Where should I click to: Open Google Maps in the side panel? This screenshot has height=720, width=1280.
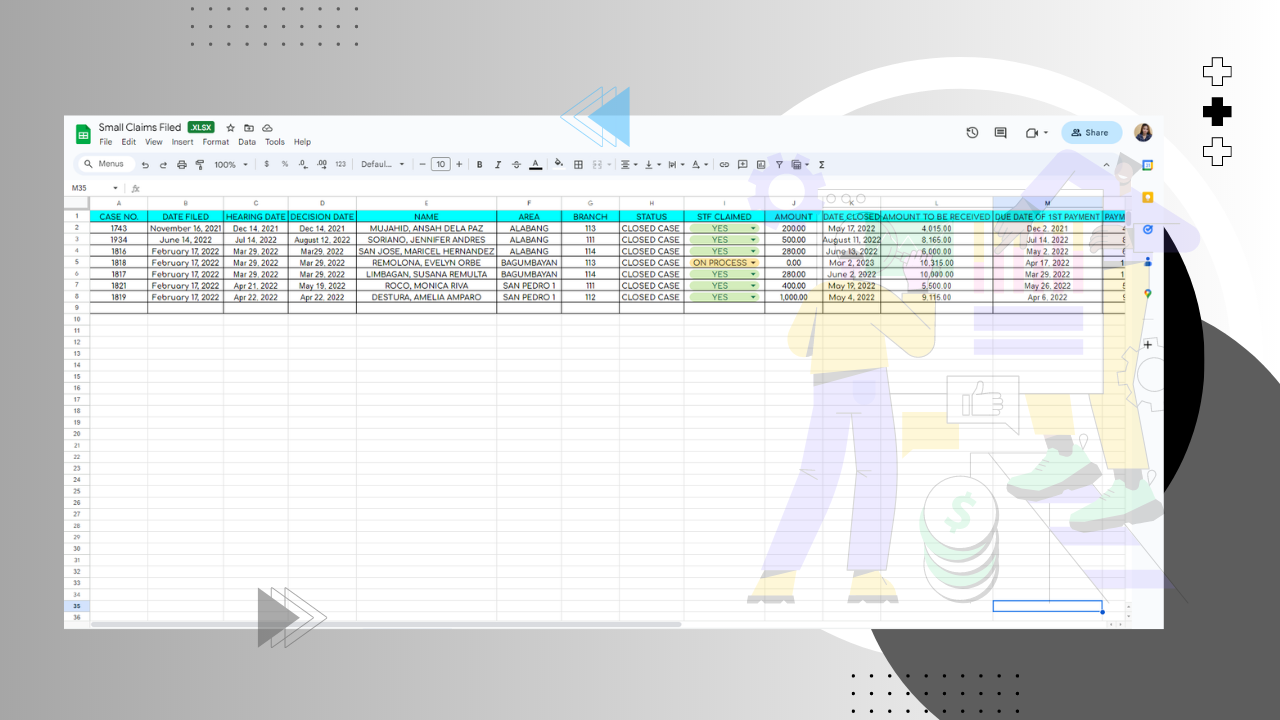(x=1148, y=293)
